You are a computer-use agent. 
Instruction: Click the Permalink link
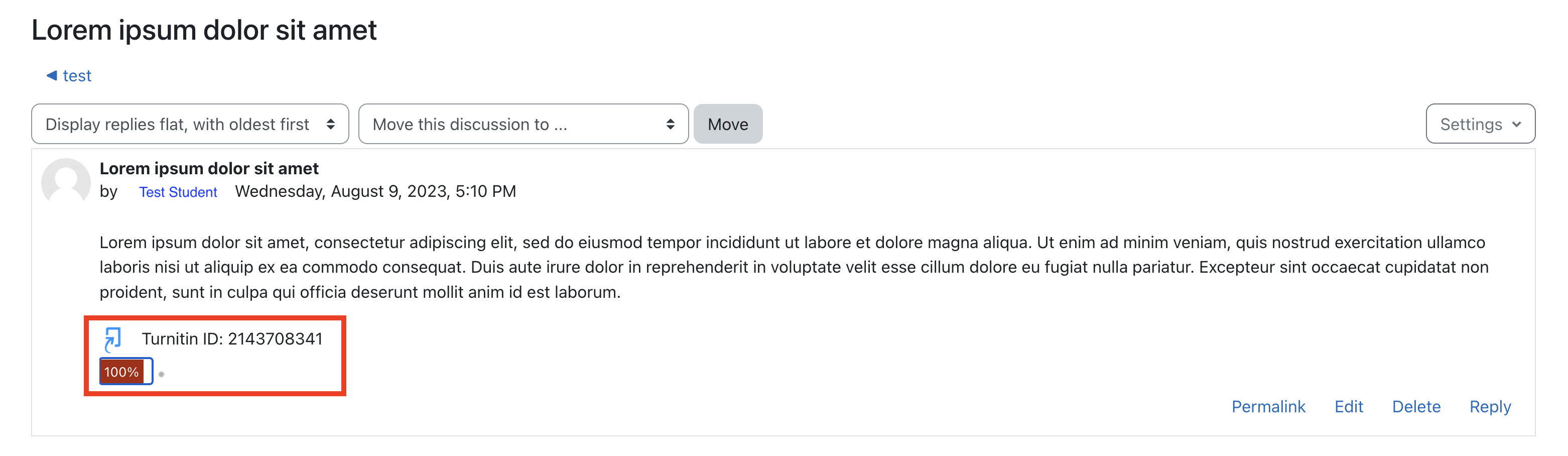click(1268, 407)
